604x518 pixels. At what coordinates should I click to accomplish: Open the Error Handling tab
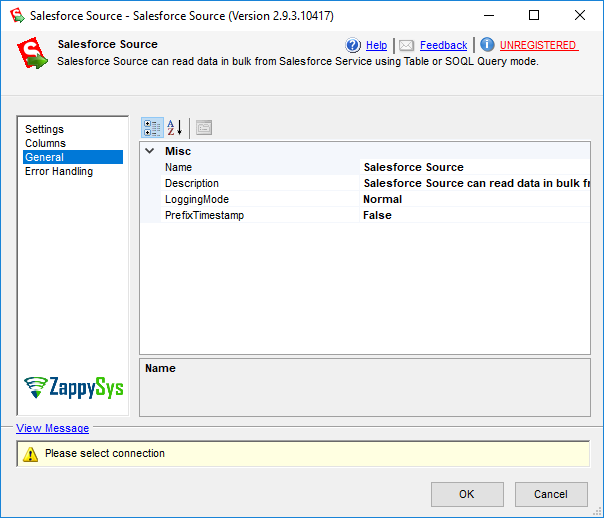(x=59, y=171)
